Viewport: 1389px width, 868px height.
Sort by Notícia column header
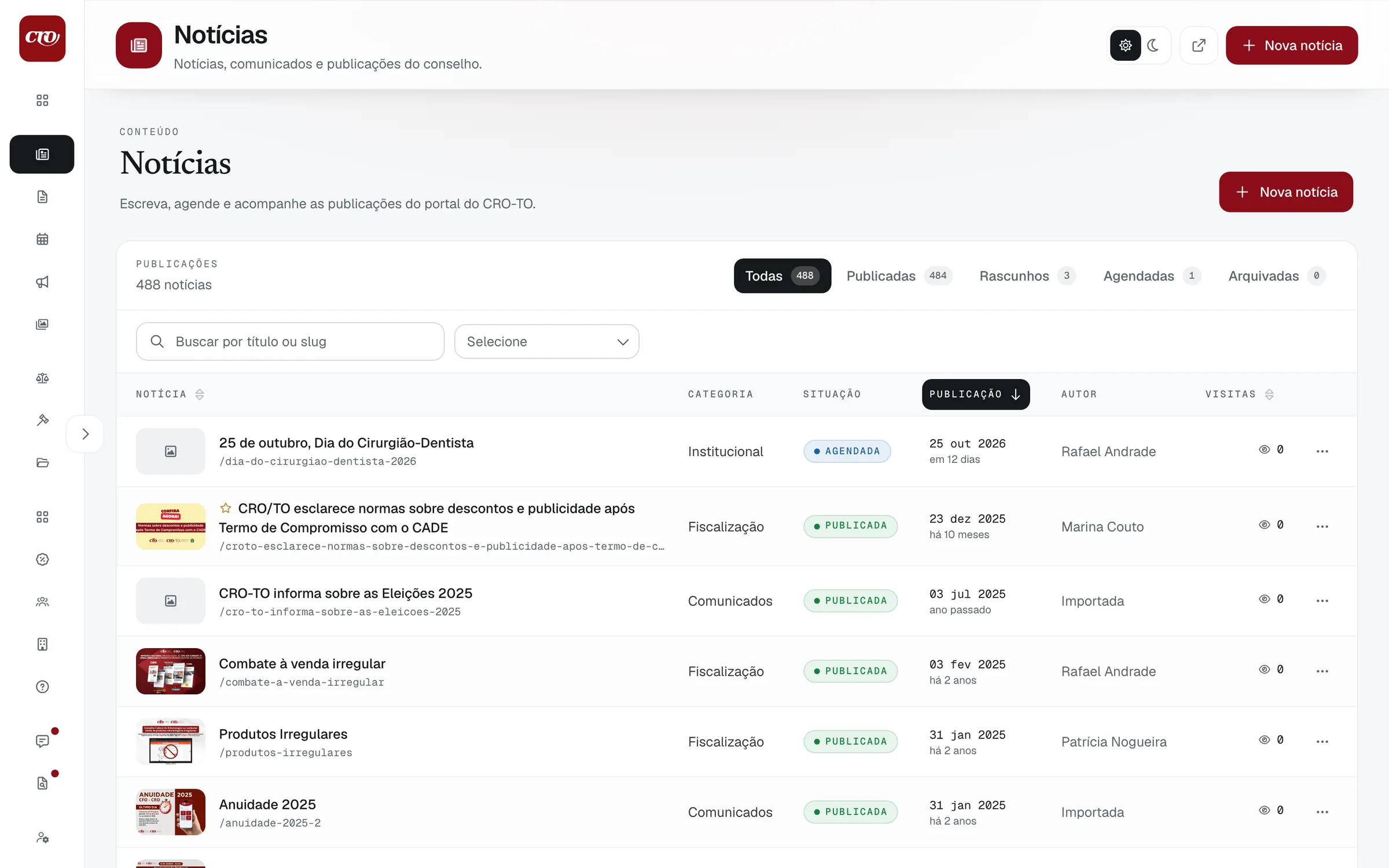point(170,394)
